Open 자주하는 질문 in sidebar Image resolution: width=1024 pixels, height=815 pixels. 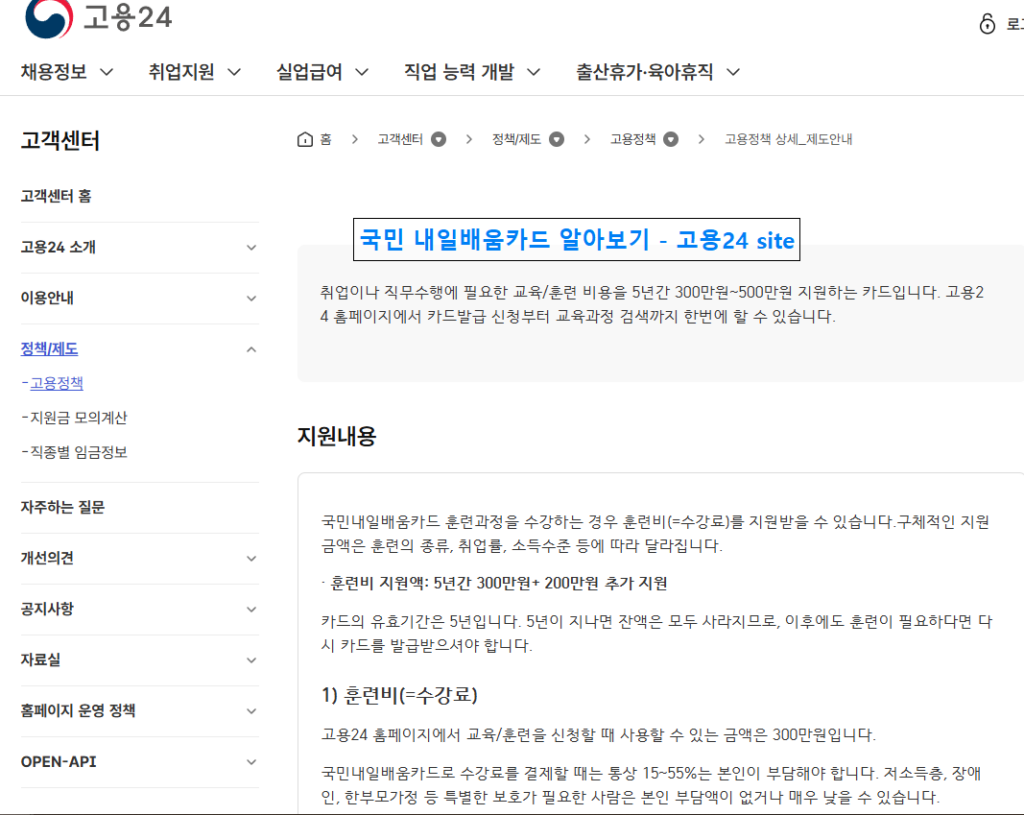click(63, 507)
